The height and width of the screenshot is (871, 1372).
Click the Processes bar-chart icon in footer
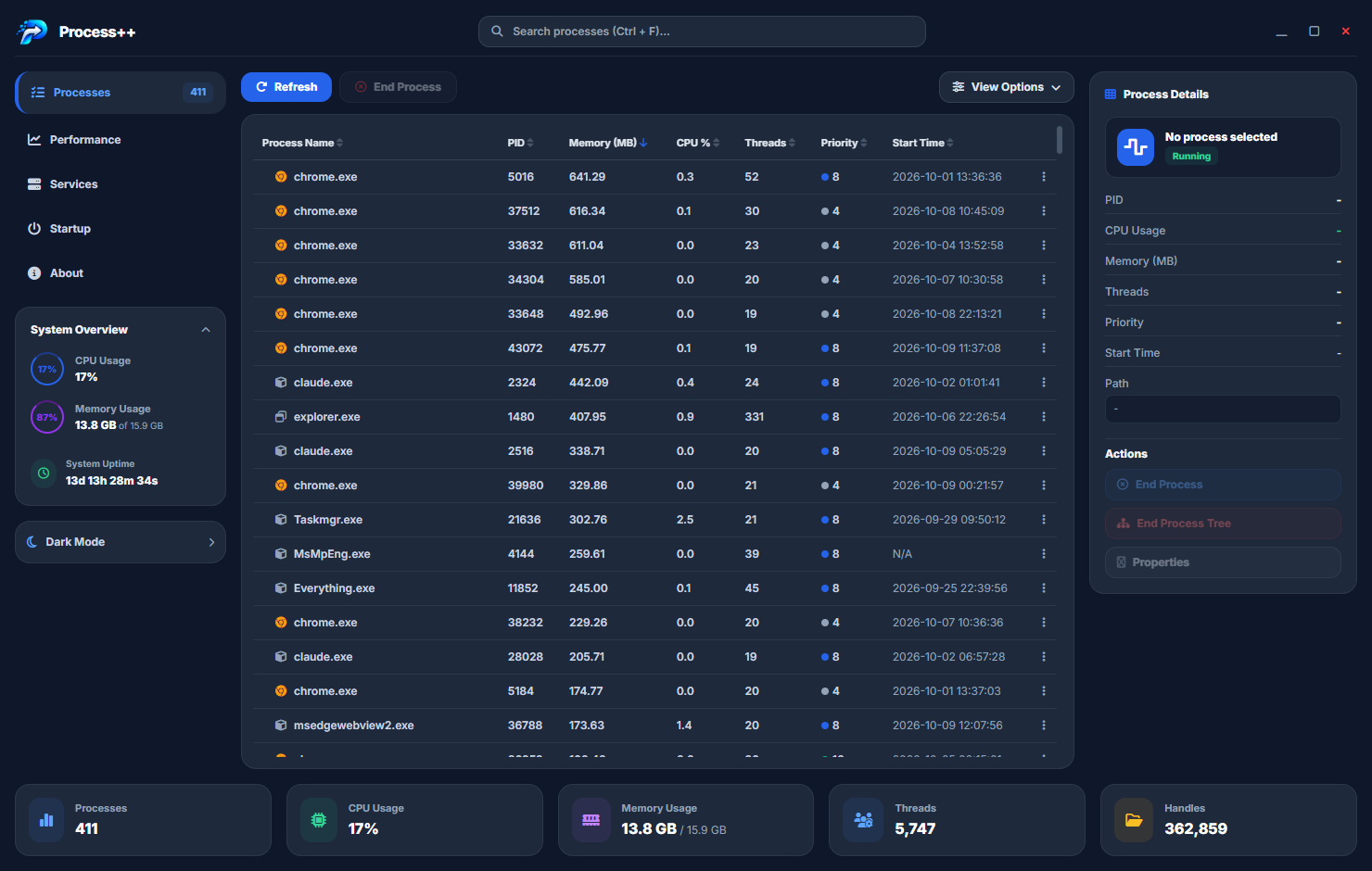[x=46, y=820]
